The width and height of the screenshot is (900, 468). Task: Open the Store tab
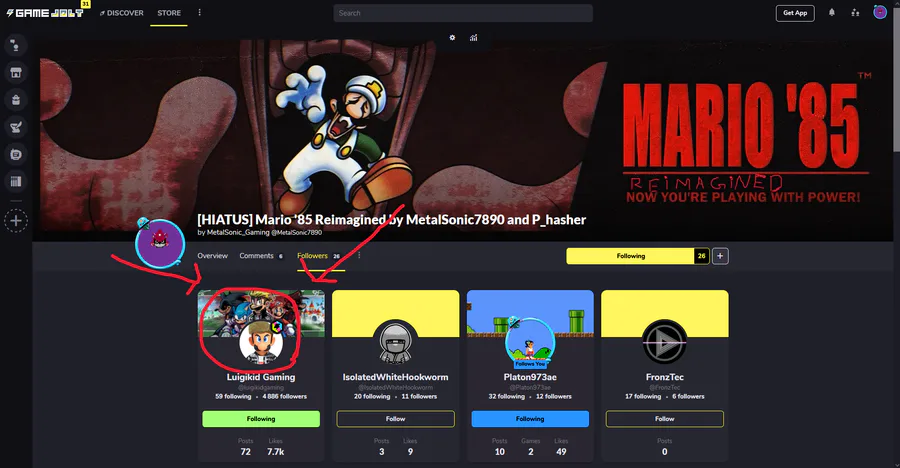coord(169,13)
